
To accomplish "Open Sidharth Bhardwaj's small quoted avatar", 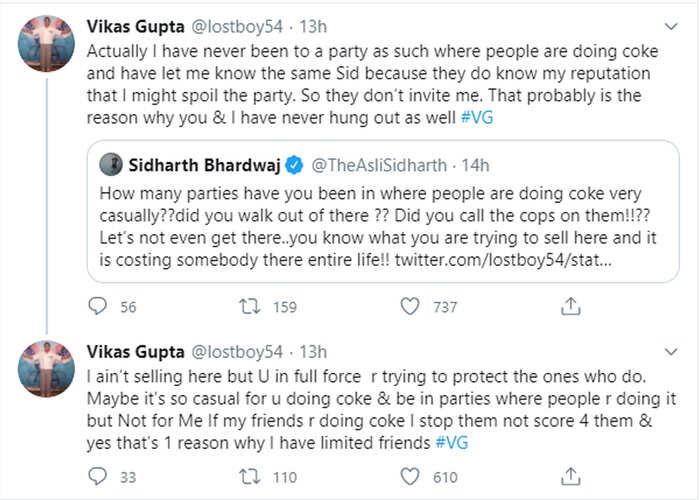I will (x=111, y=164).
